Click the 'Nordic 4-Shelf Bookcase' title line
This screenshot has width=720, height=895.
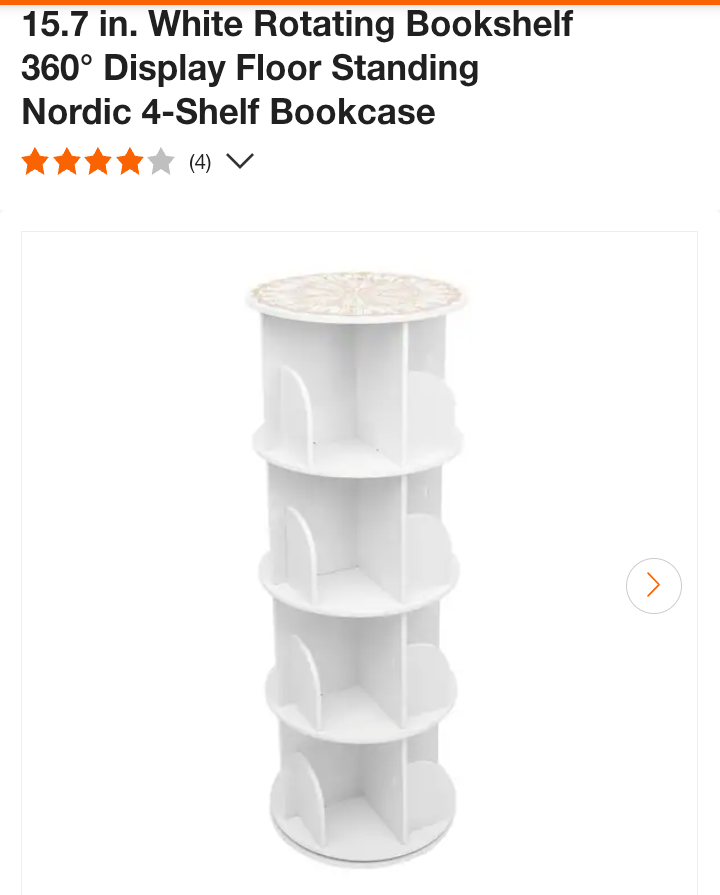[228, 111]
